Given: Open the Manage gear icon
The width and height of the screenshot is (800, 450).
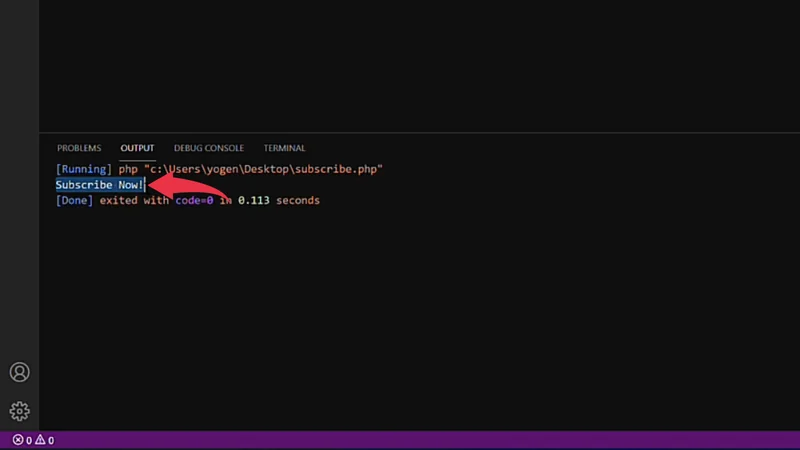Looking at the screenshot, I should [19, 411].
